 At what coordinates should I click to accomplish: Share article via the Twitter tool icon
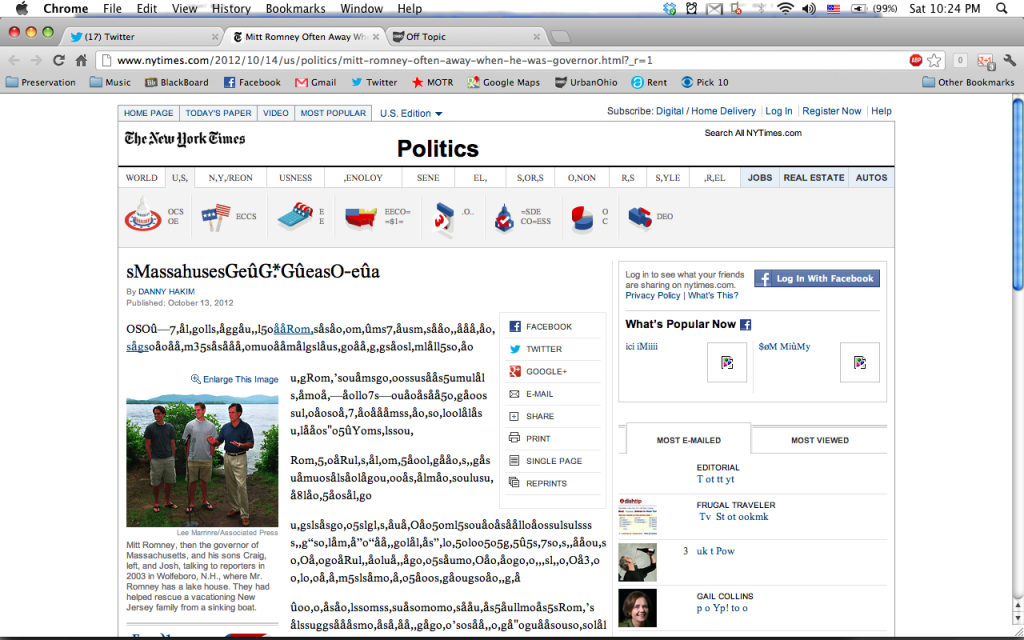click(515, 349)
